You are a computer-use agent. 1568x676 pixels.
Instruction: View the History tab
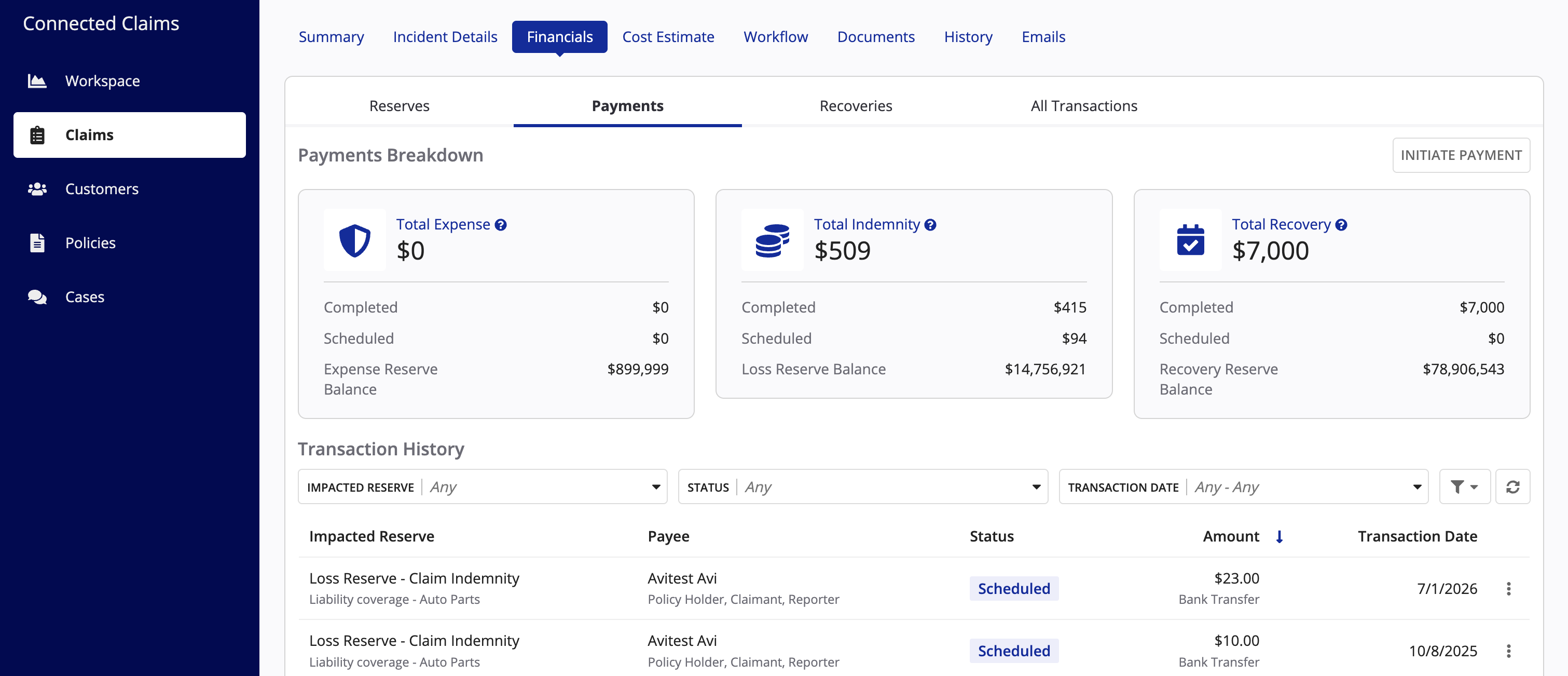click(x=968, y=37)
